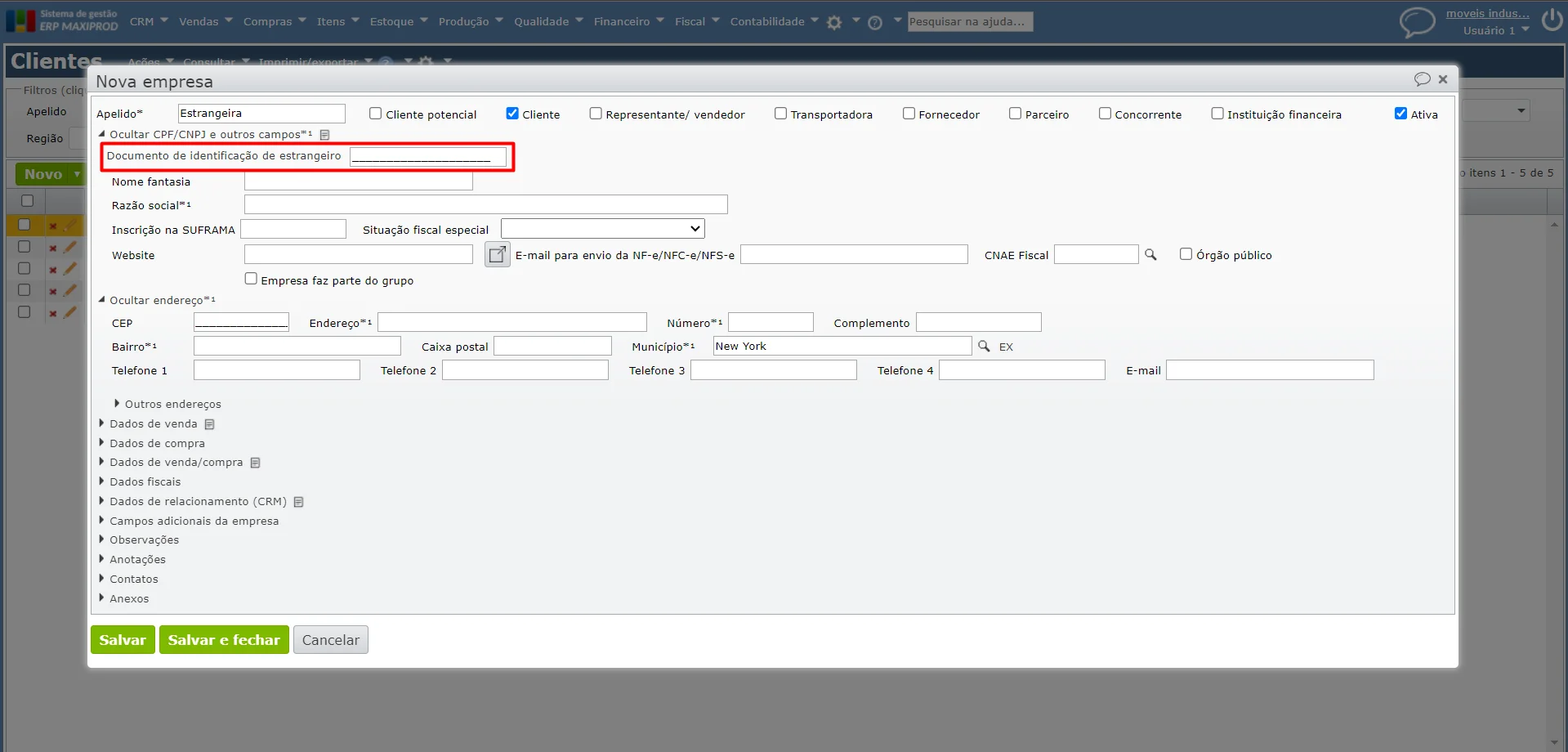The image size is (1568, 752).
Task: Open the Usuário 1 user menu
Action: (x=1496, y=30)
